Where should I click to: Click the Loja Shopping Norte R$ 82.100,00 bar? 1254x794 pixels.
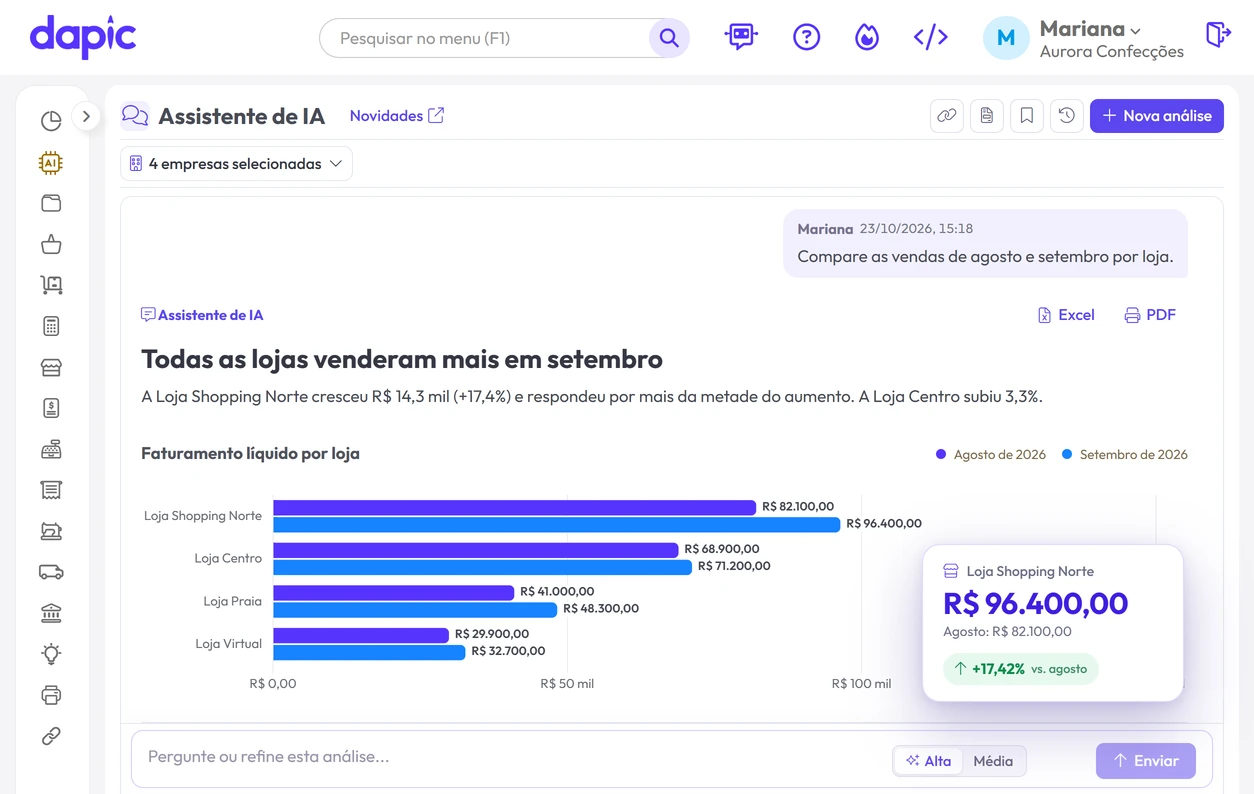coord(514,507)
